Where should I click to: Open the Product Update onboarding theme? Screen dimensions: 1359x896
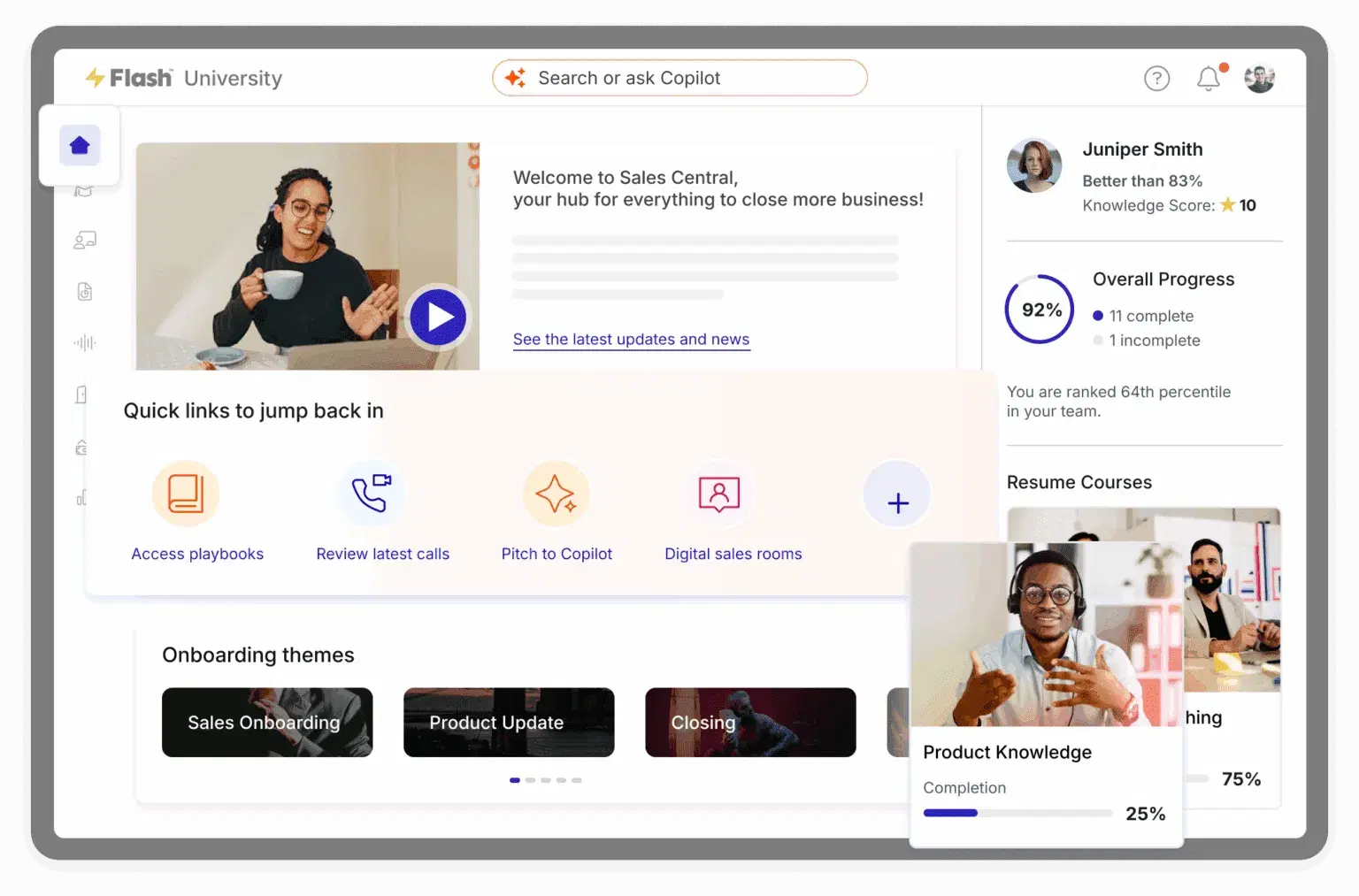coord(508,723)
